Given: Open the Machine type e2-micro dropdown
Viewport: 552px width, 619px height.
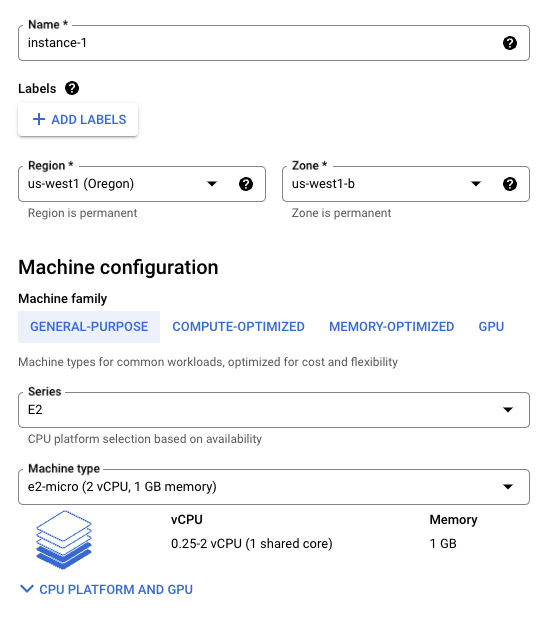Looking at the screenshot, I should coord(274,487).
